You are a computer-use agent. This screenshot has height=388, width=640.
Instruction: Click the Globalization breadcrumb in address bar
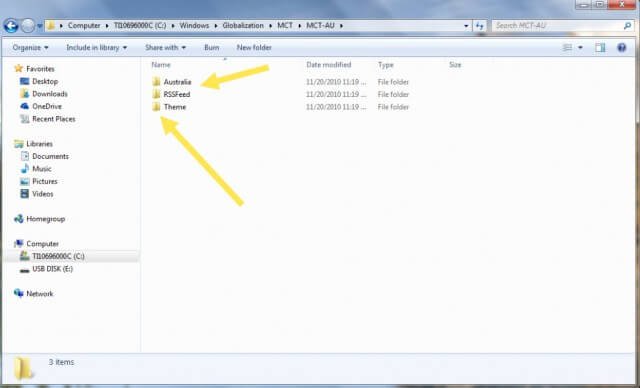(x=243, y=26)
